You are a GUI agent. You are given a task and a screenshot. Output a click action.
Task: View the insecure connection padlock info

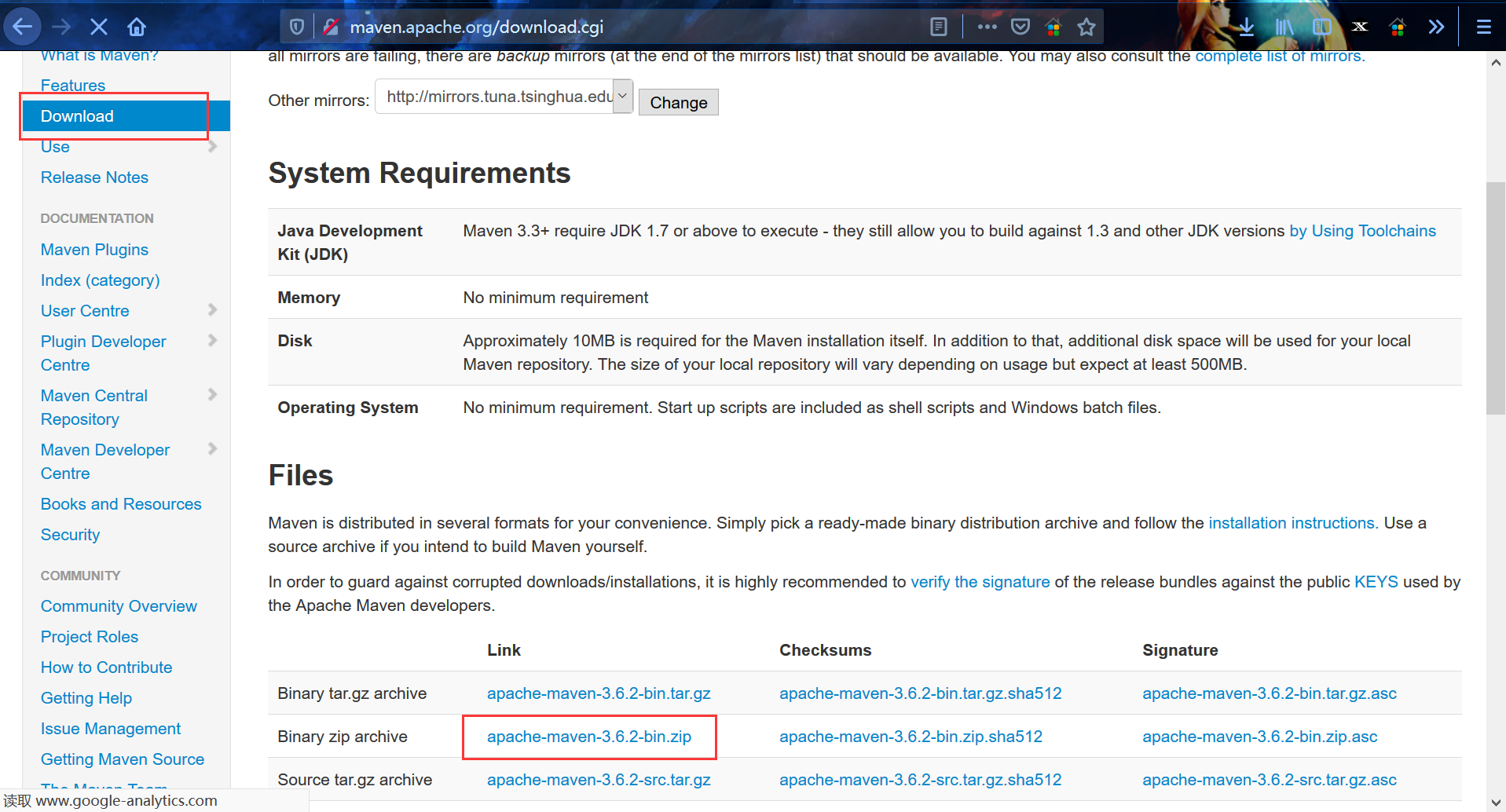(332, 27)
